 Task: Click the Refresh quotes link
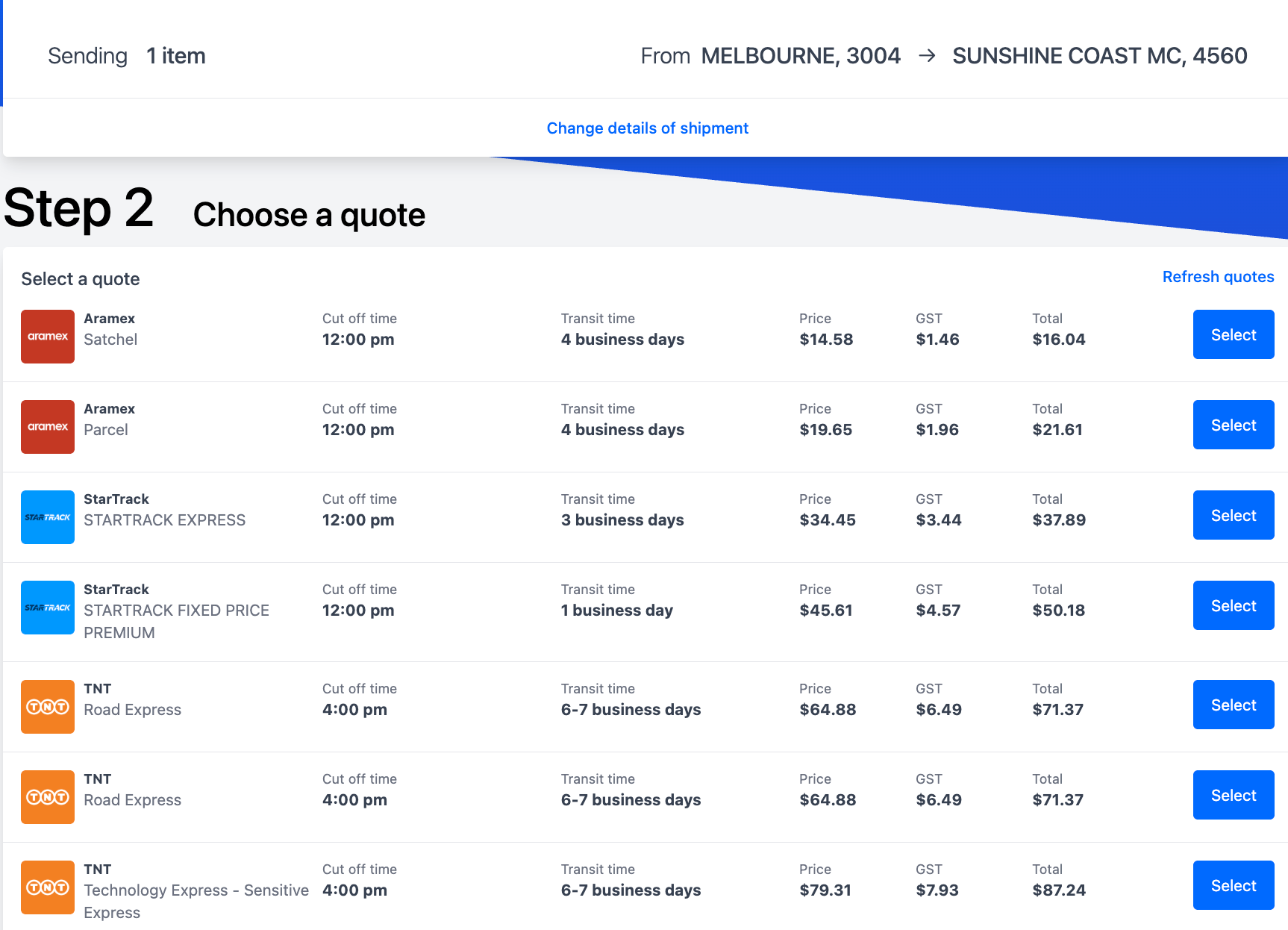pyautogui.click(x=1219, y=277)
